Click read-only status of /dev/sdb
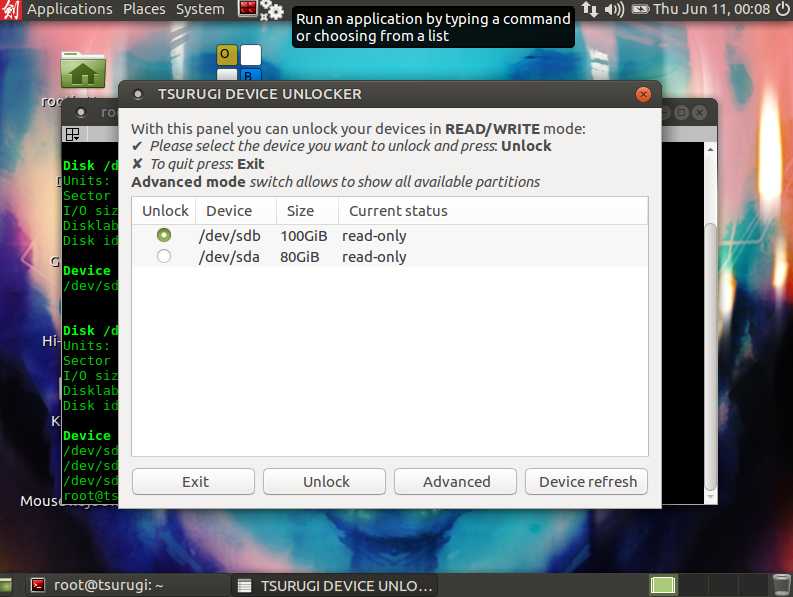Screen dimensions: 793x597 (x=374, y=236)
